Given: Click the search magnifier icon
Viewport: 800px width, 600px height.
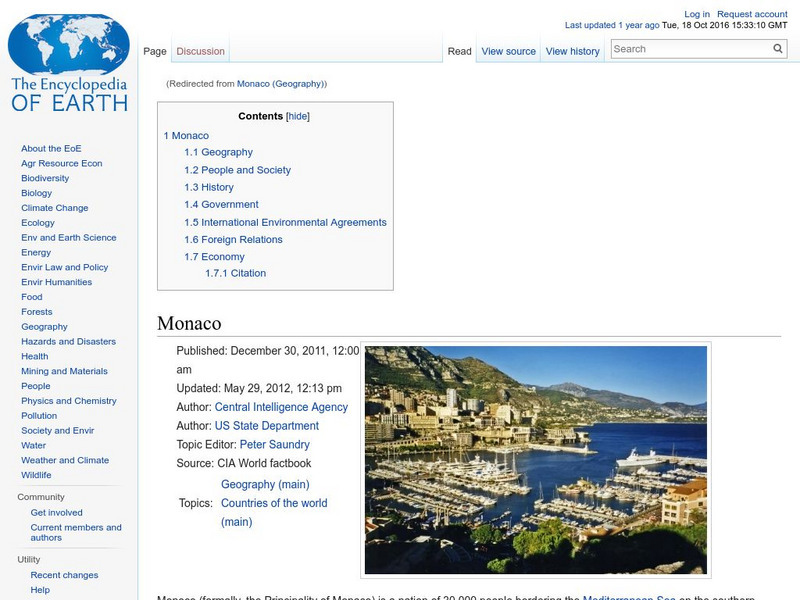Looking at the screenshot, I should click(x=777, y=48).
